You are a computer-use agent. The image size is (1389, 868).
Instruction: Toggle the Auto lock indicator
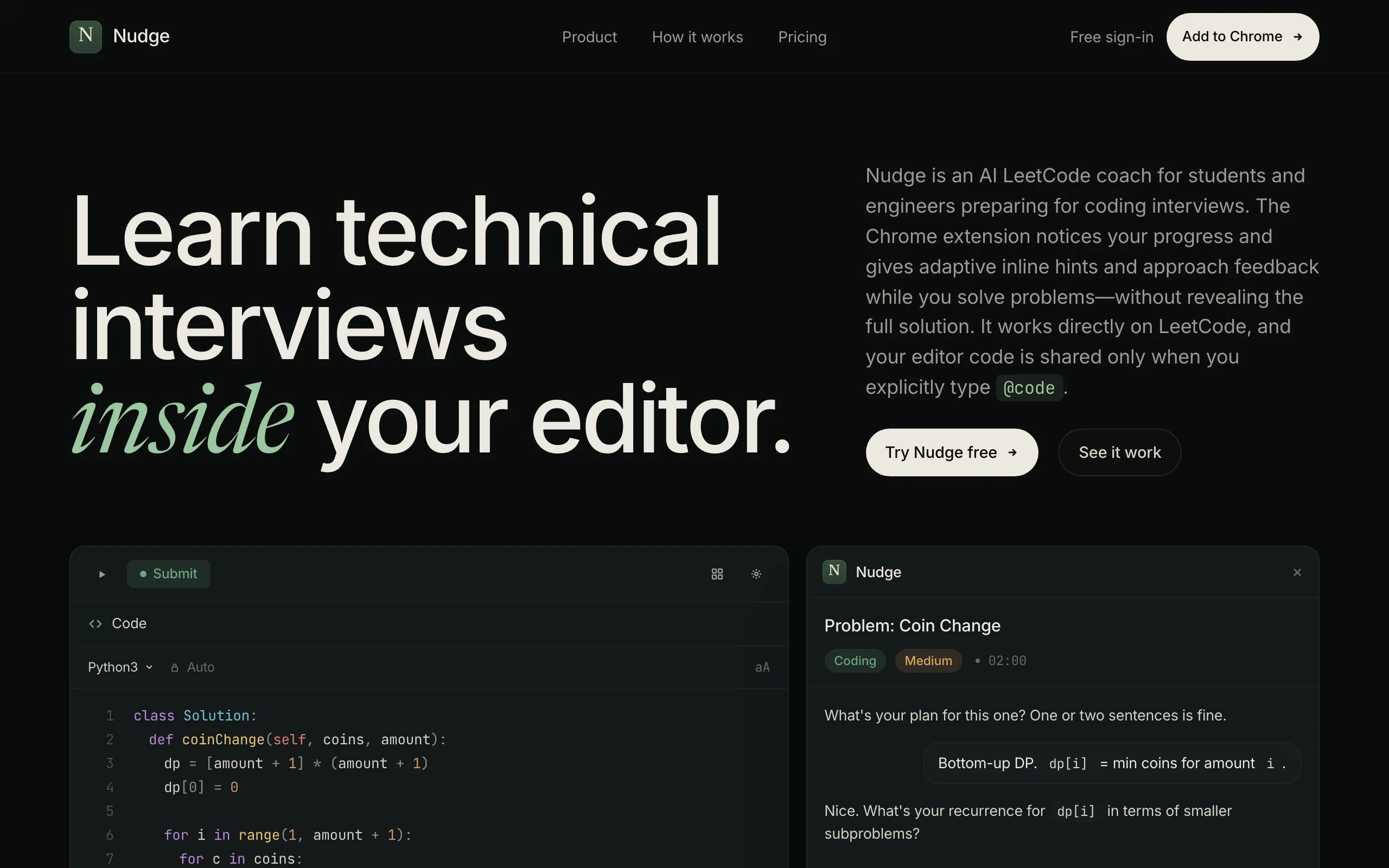(192, 667)
